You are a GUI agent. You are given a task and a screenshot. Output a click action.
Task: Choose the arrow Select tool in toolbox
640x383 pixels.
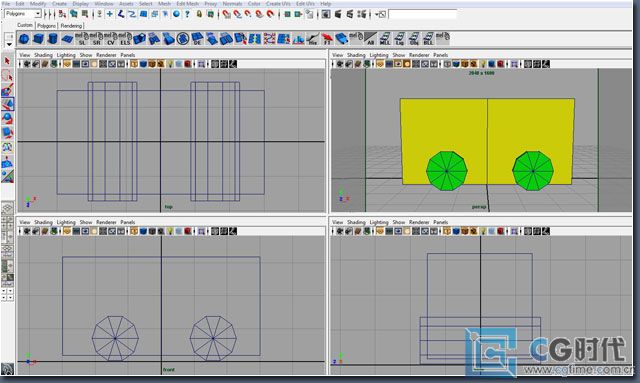click(x=7, y=61)
